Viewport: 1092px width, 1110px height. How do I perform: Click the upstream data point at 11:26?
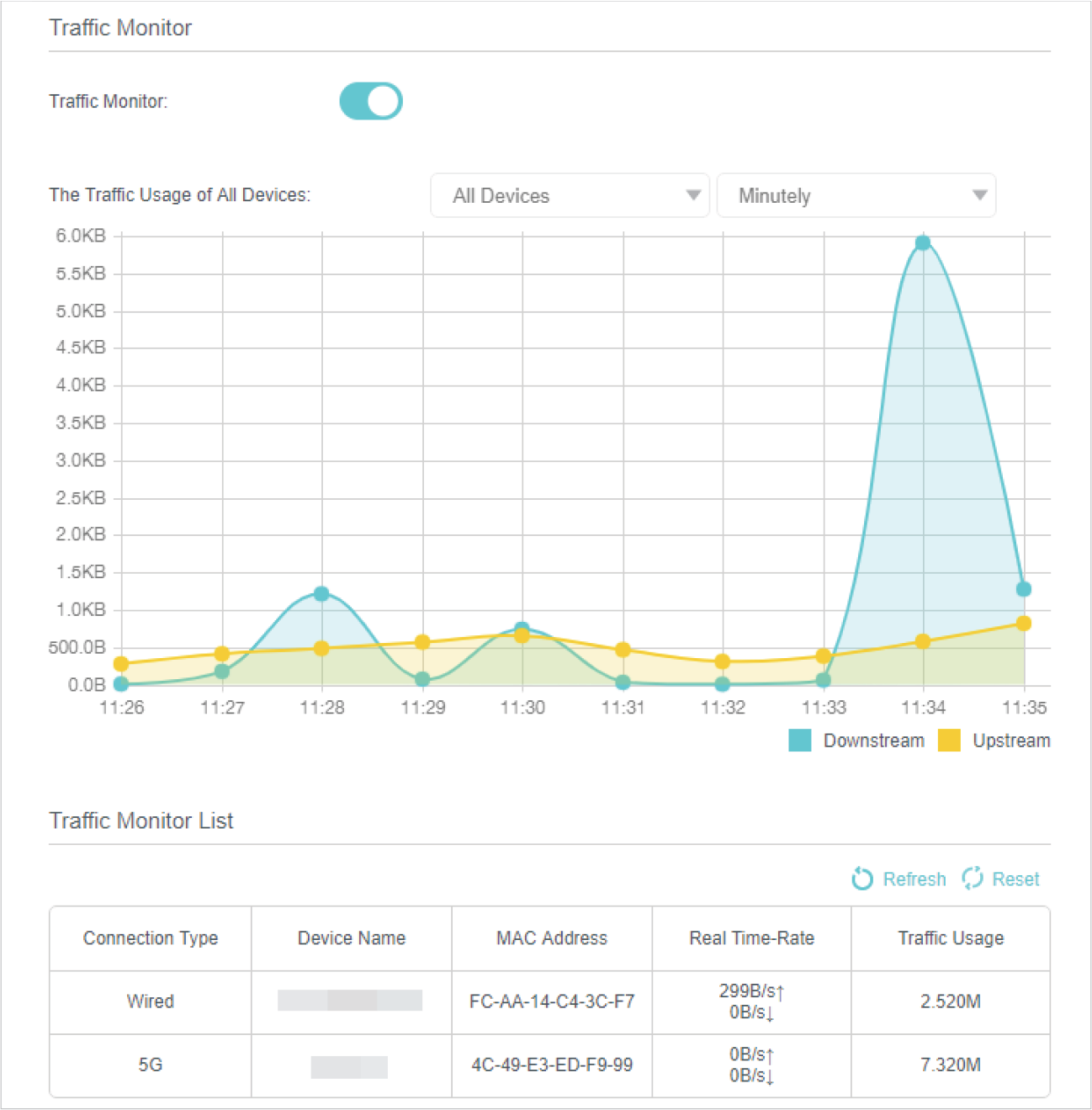(121, 664)
